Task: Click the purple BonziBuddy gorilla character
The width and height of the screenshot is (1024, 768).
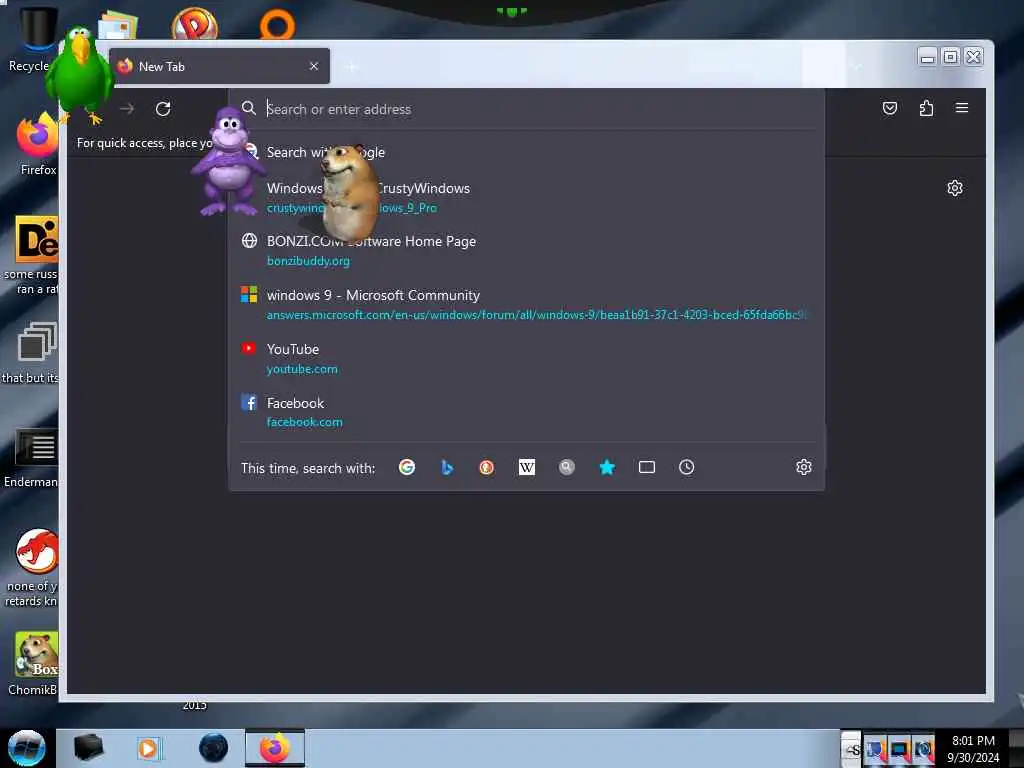Action: 227,162
